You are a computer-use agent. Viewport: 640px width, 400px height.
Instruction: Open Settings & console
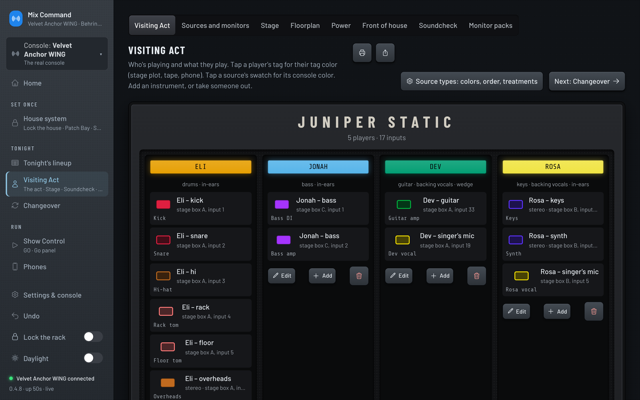coord(57,295)
